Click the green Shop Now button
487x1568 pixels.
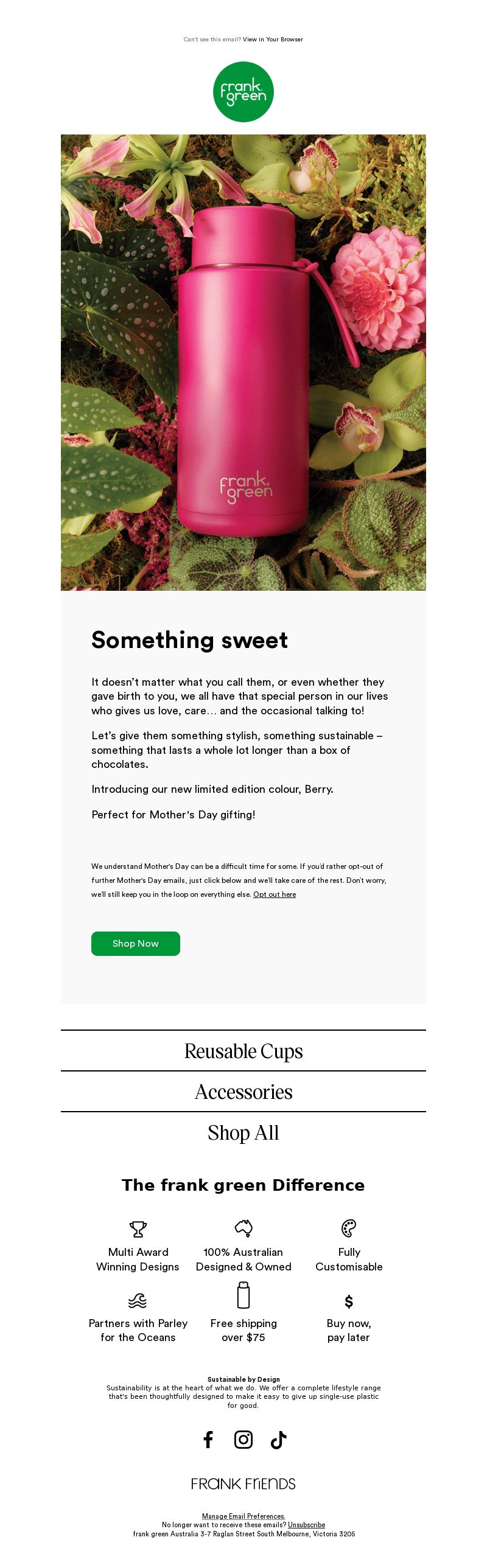136,944
